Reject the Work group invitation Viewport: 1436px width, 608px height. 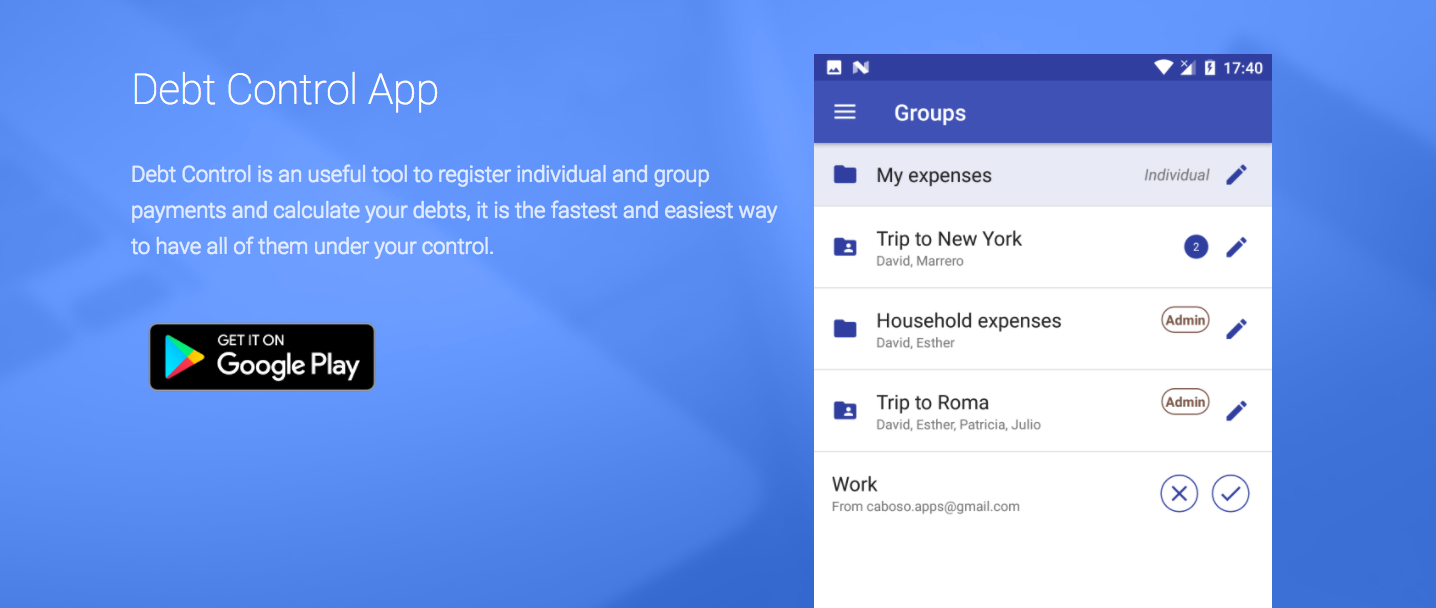click(x=1179, y=493)
